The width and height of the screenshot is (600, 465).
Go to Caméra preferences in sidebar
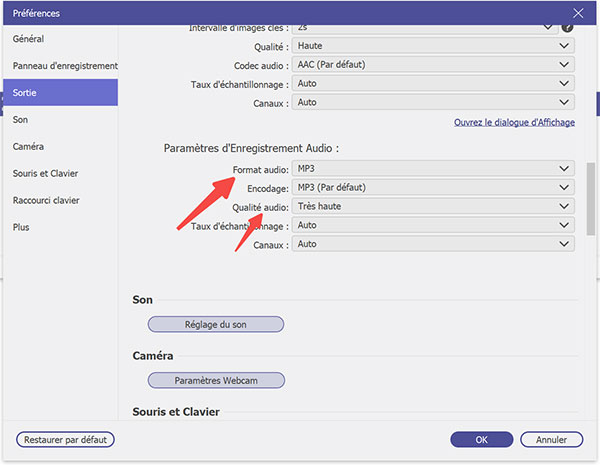tap(28, 146)
